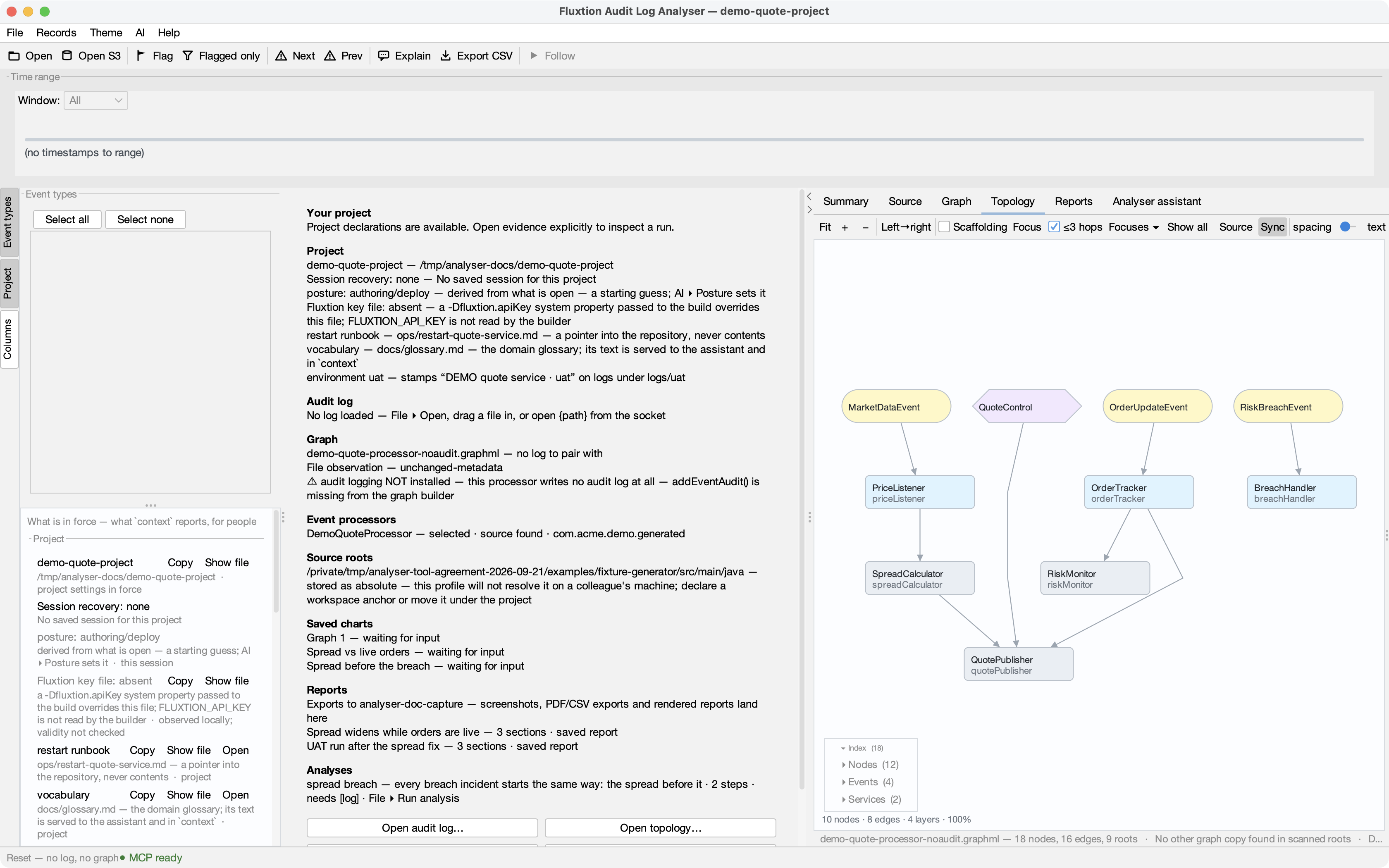The height and width of the screenshot is (868, 1389).
Task: Switch to the Reports tab
Action: (1073, 202)
